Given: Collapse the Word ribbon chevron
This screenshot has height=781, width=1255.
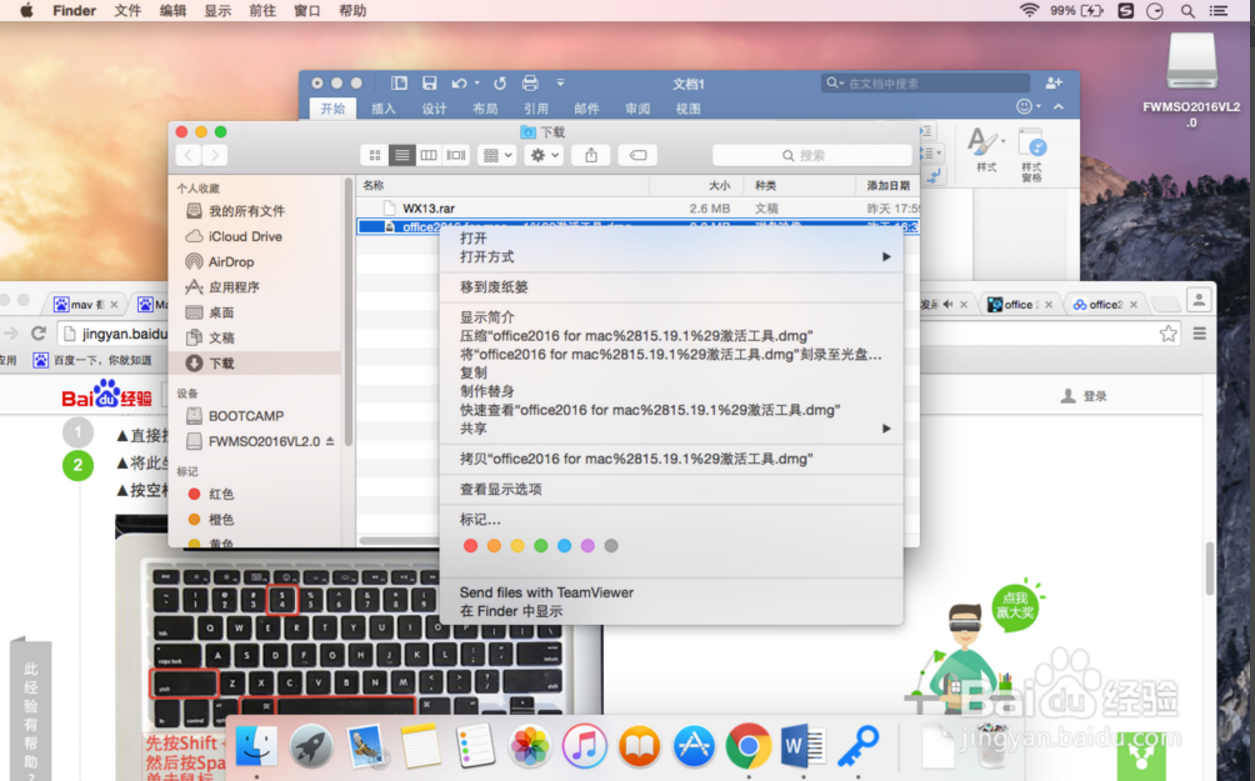Looking at the screenshot, I should (x=1059, y=106).
